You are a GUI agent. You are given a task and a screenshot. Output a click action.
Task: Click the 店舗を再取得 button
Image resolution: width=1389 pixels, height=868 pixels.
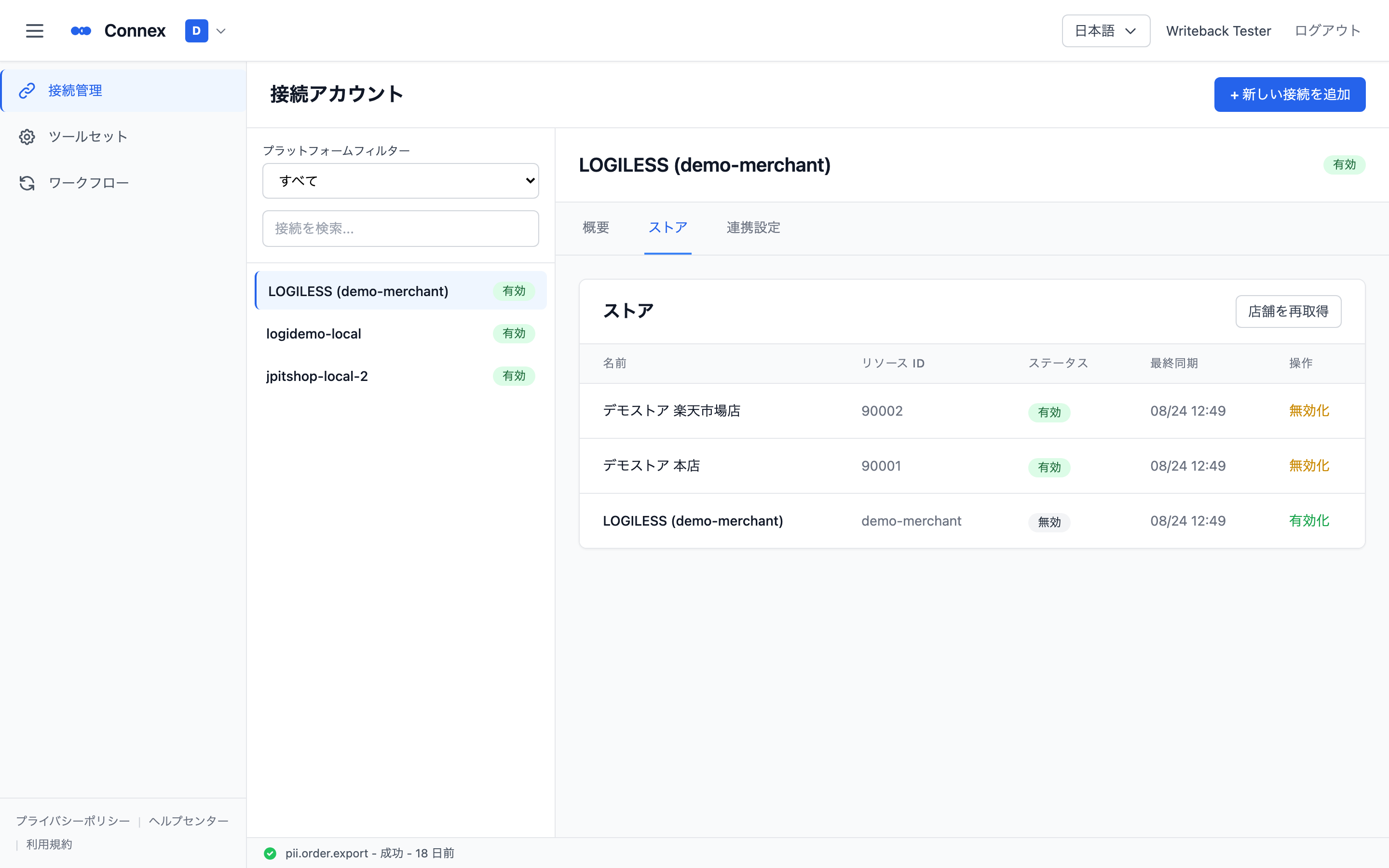pos(1288,312)
